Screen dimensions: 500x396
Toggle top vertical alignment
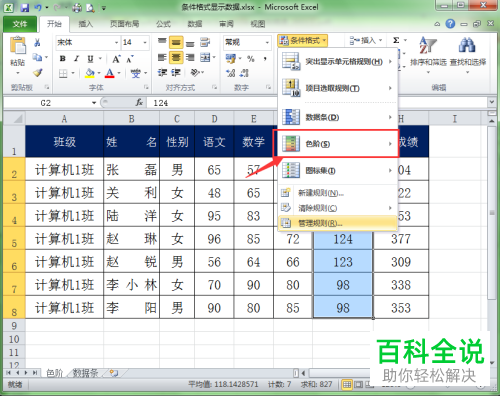162,41
